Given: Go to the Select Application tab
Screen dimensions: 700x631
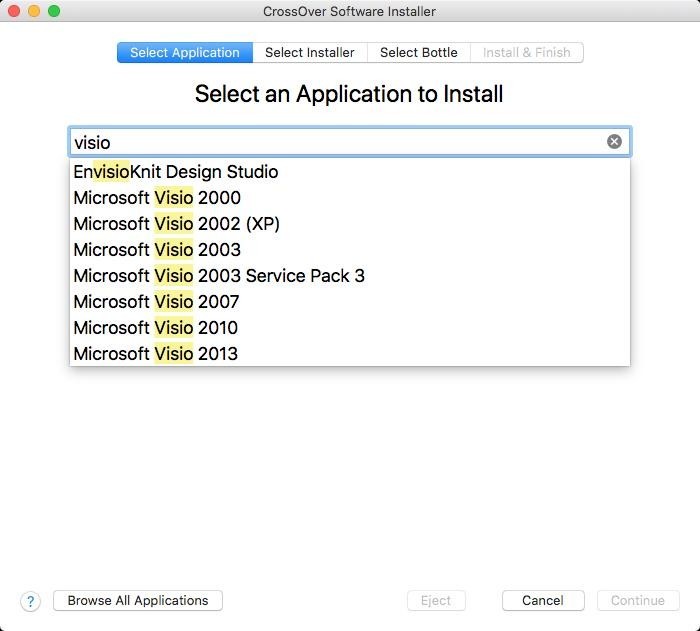Looking at the screenshot, I should [185, 52].
